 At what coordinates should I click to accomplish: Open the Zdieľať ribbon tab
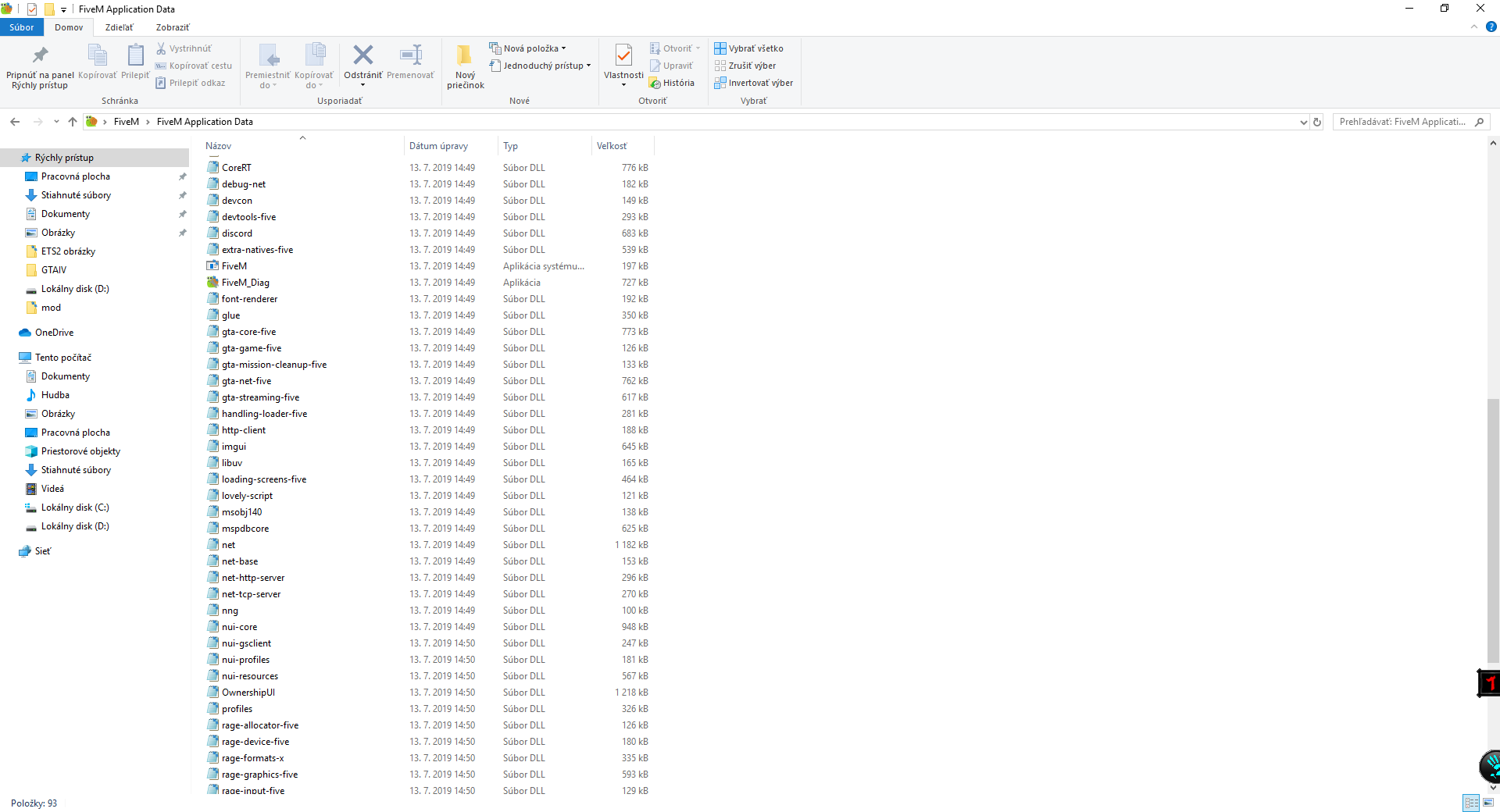pyautogui.click(x=119, y=27)
